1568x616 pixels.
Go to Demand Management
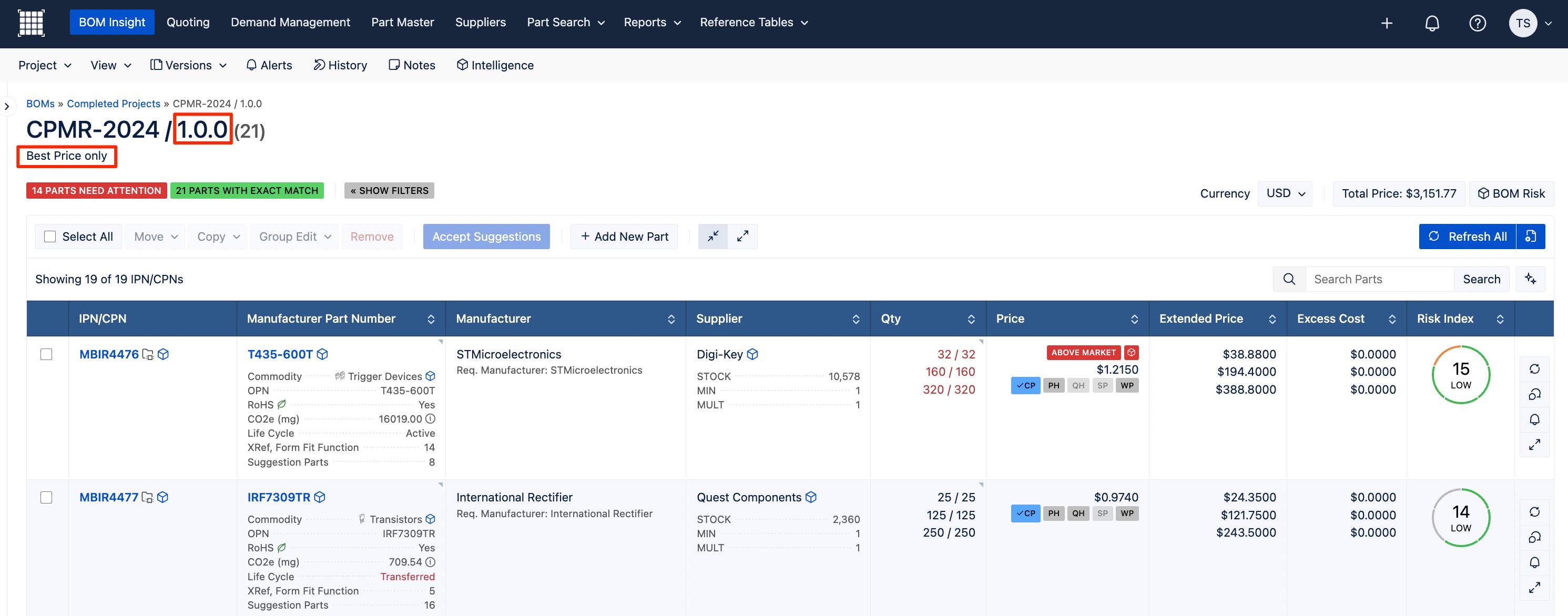(290, 23)
